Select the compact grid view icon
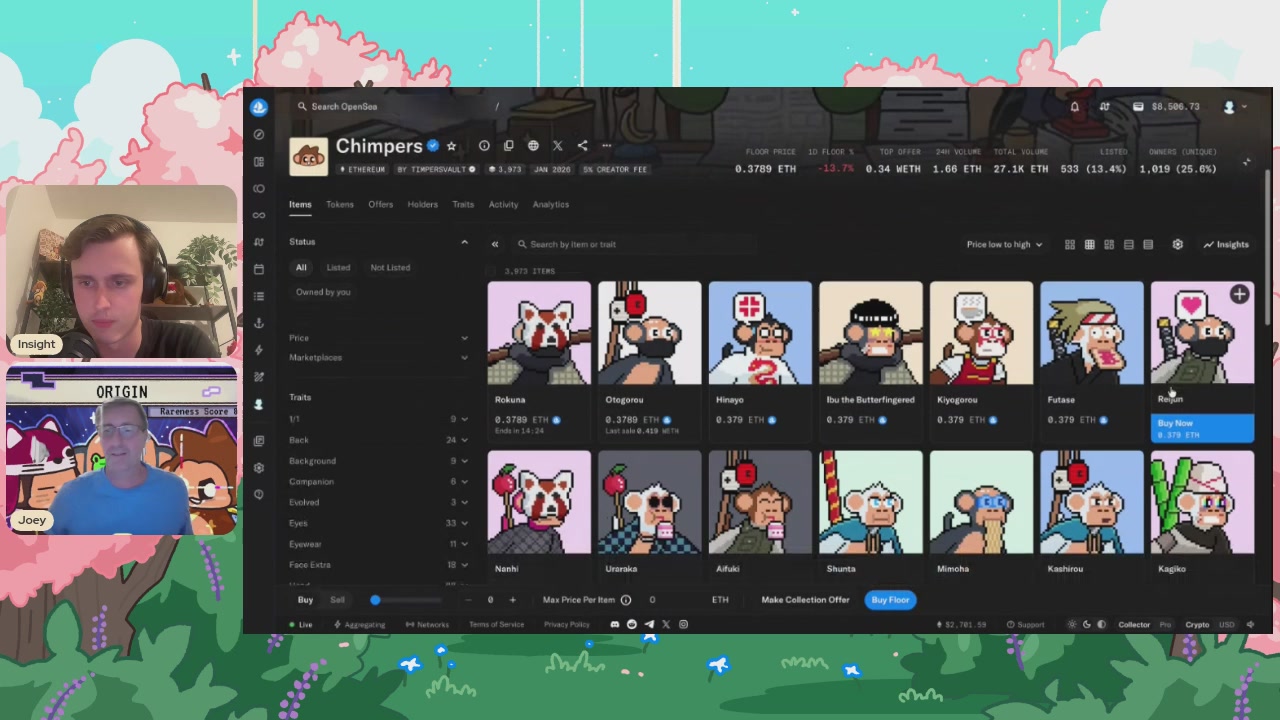Screen dimensions: 1280x720 (1089, 244)
